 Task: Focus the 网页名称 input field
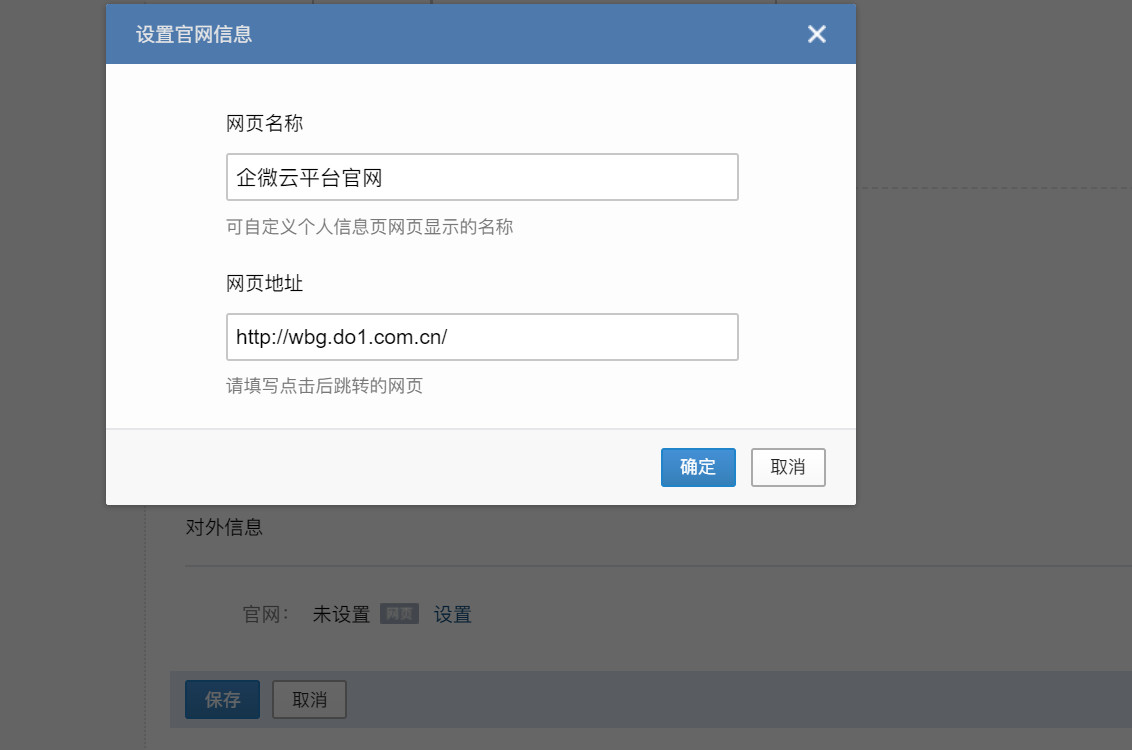click(482, 177)
